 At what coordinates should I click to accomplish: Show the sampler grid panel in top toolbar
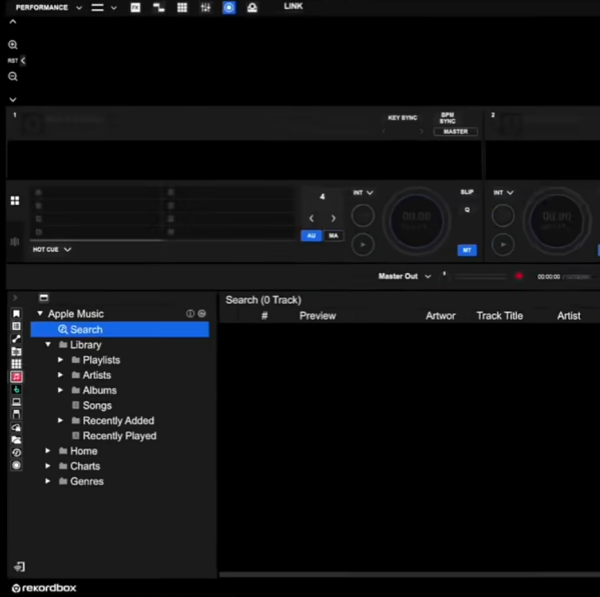(182, 8)
